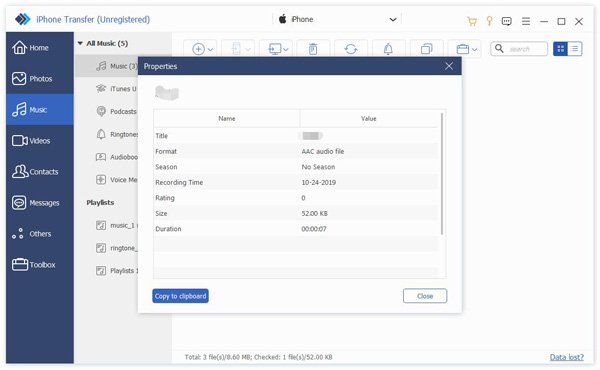Select iTunes U category

106,89
